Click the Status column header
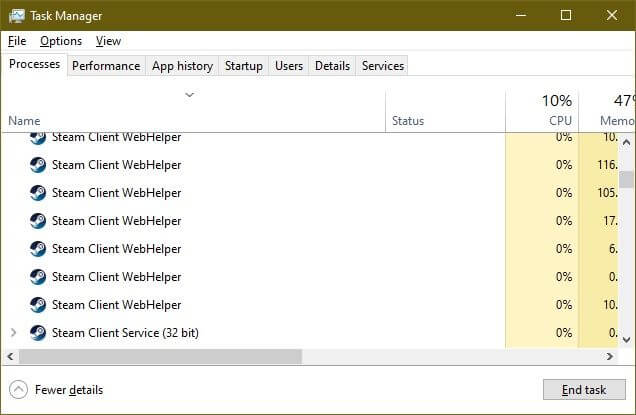This screenshot has height=415, width=636. (408, 121)
